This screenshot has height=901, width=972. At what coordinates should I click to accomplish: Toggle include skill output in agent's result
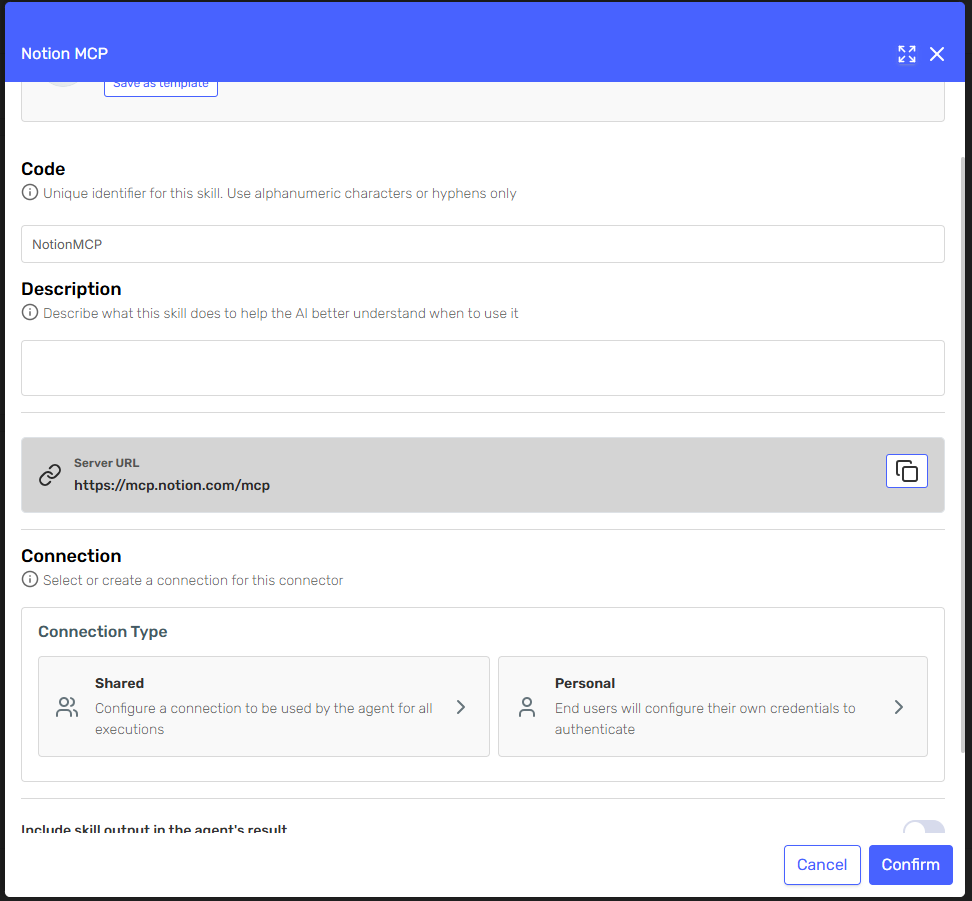tap(923, 829)
